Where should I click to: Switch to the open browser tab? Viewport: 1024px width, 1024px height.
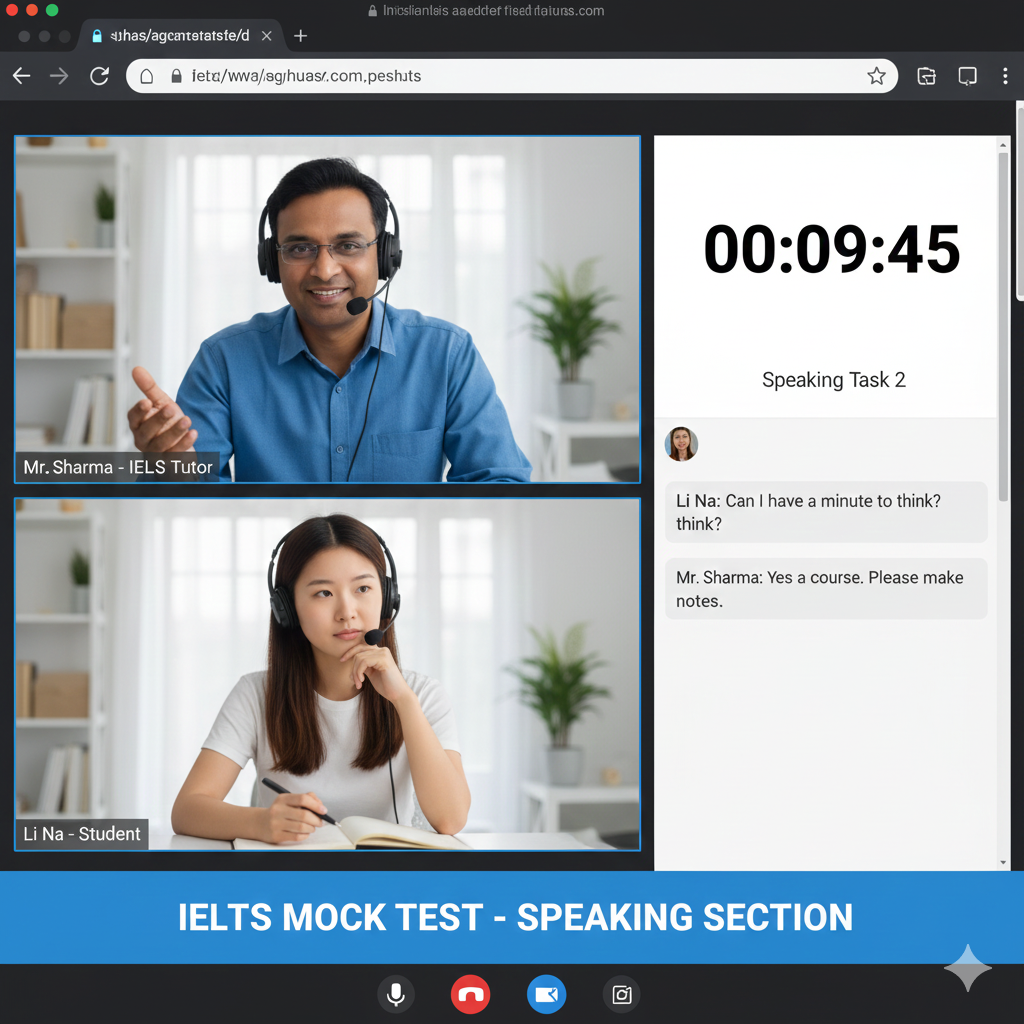(x=176, y=34)
